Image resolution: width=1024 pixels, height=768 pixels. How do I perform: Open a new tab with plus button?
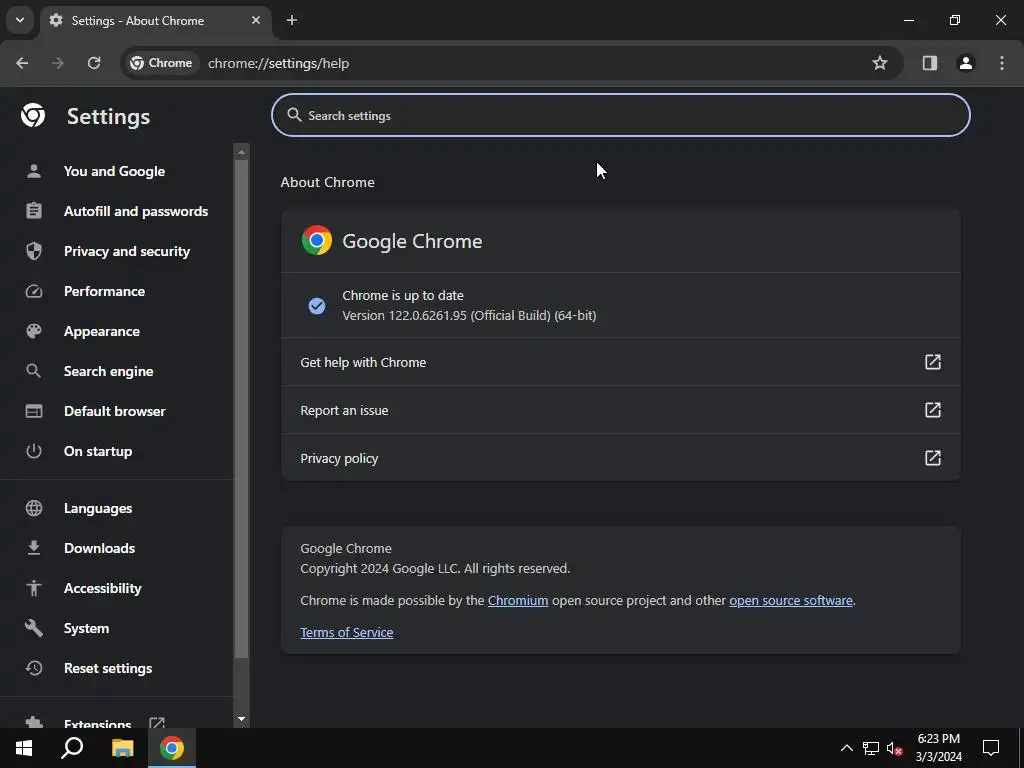click(292, 20)
